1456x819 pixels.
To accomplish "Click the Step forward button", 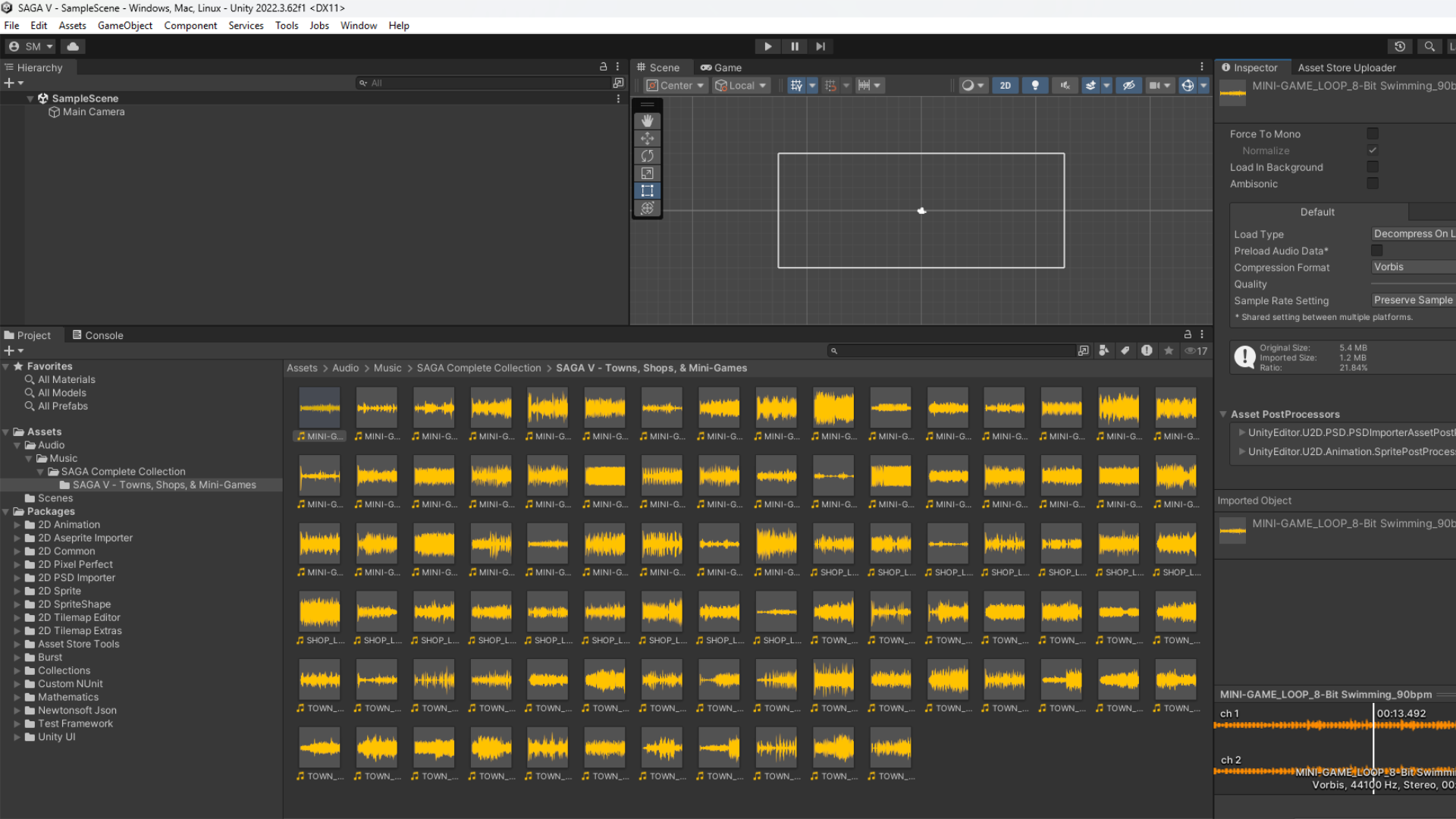I will [x=821, y=46].
